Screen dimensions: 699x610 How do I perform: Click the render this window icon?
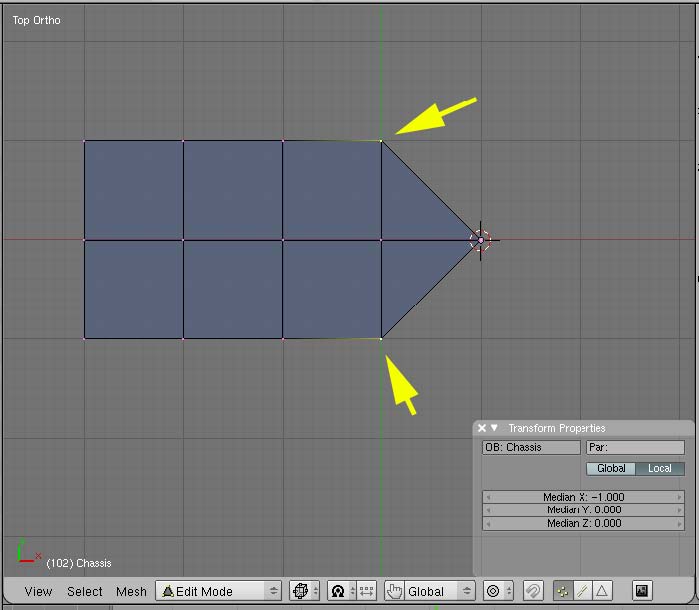pos(642,591)
